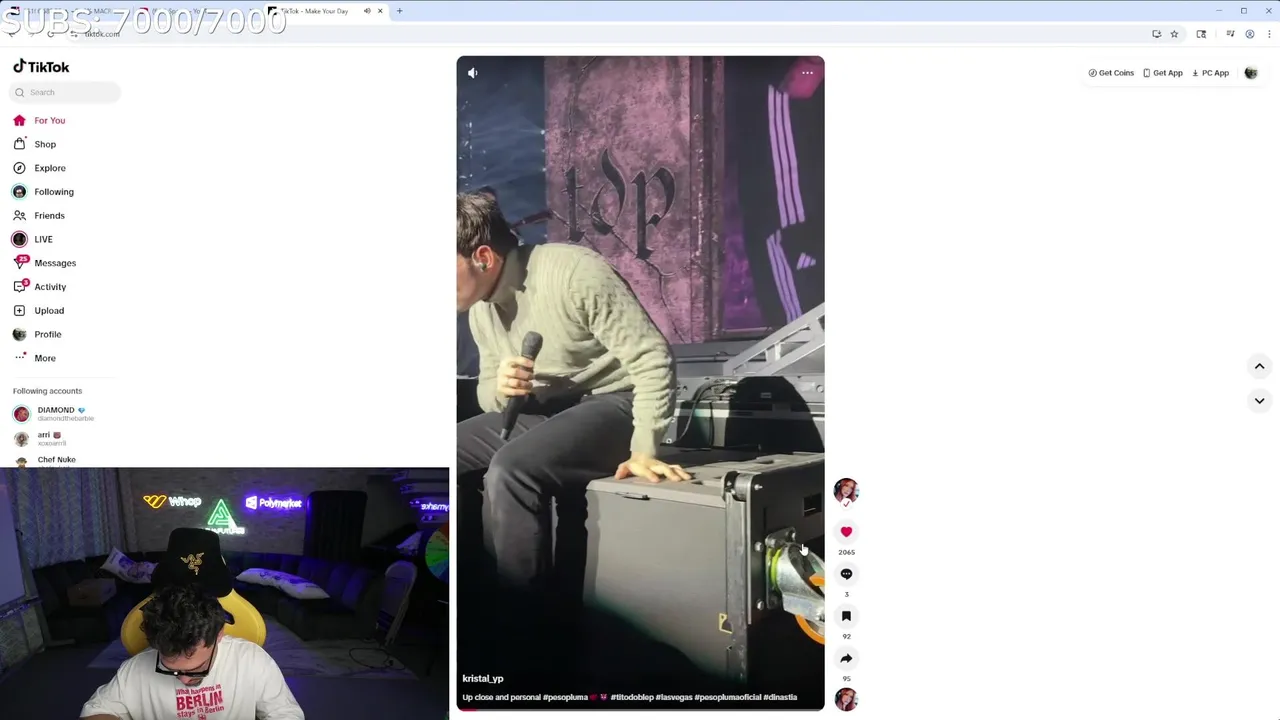1280x720 pixels.
Task: Open the three-dot video options menu
Action: pyautogui.click(x=807, y=72)
